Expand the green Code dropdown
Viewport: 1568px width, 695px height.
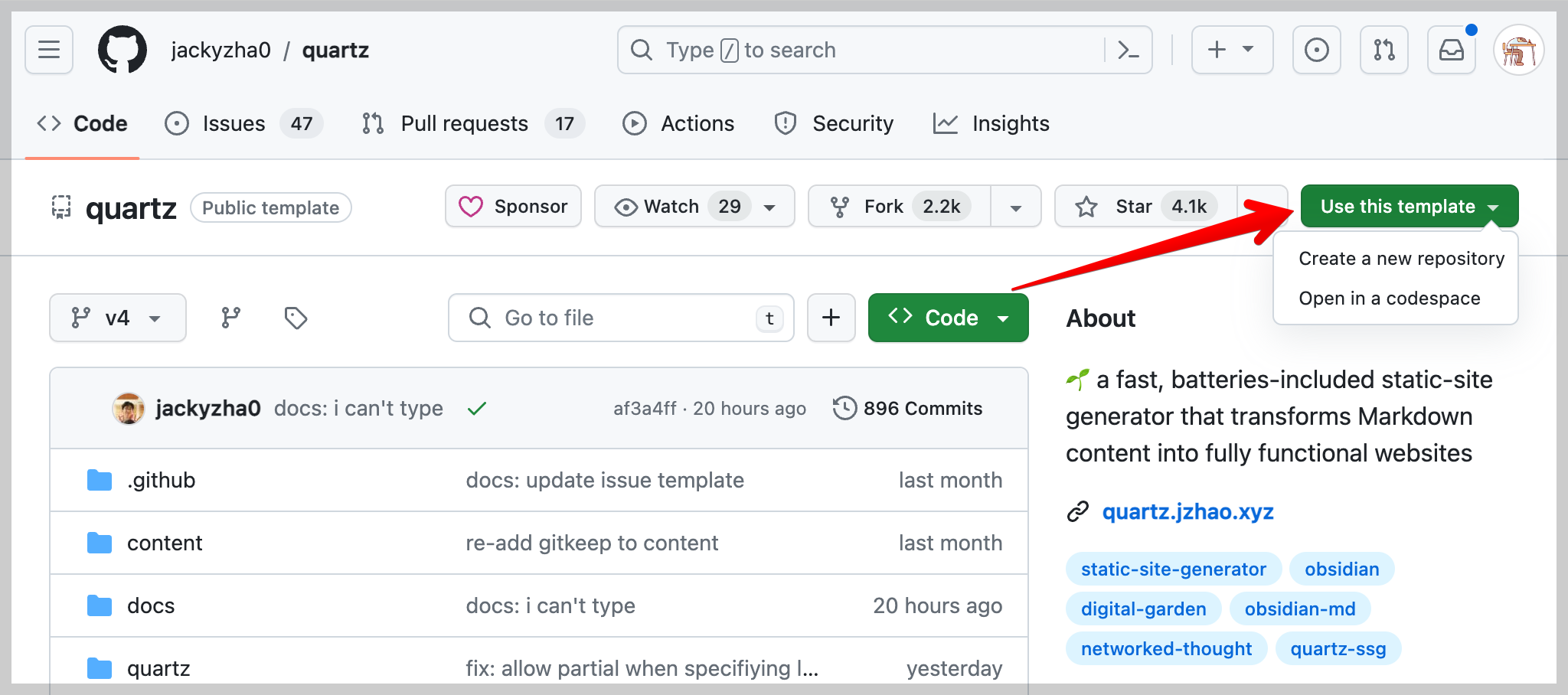948,318
